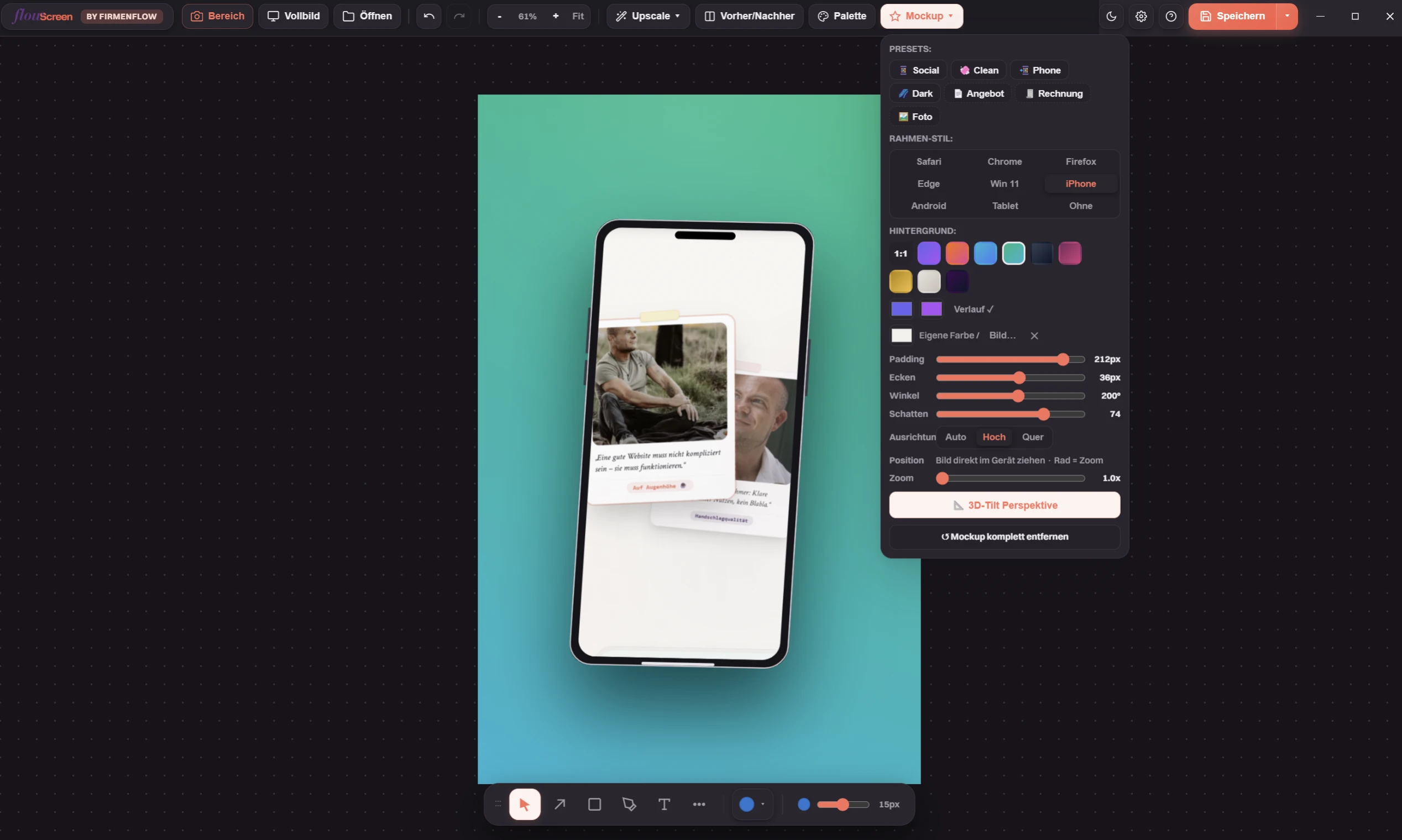Select the tag label tool
Image resolution: width=1402 pixels, height=840 pixels.
pyautogui.click(x=629, y=804)
